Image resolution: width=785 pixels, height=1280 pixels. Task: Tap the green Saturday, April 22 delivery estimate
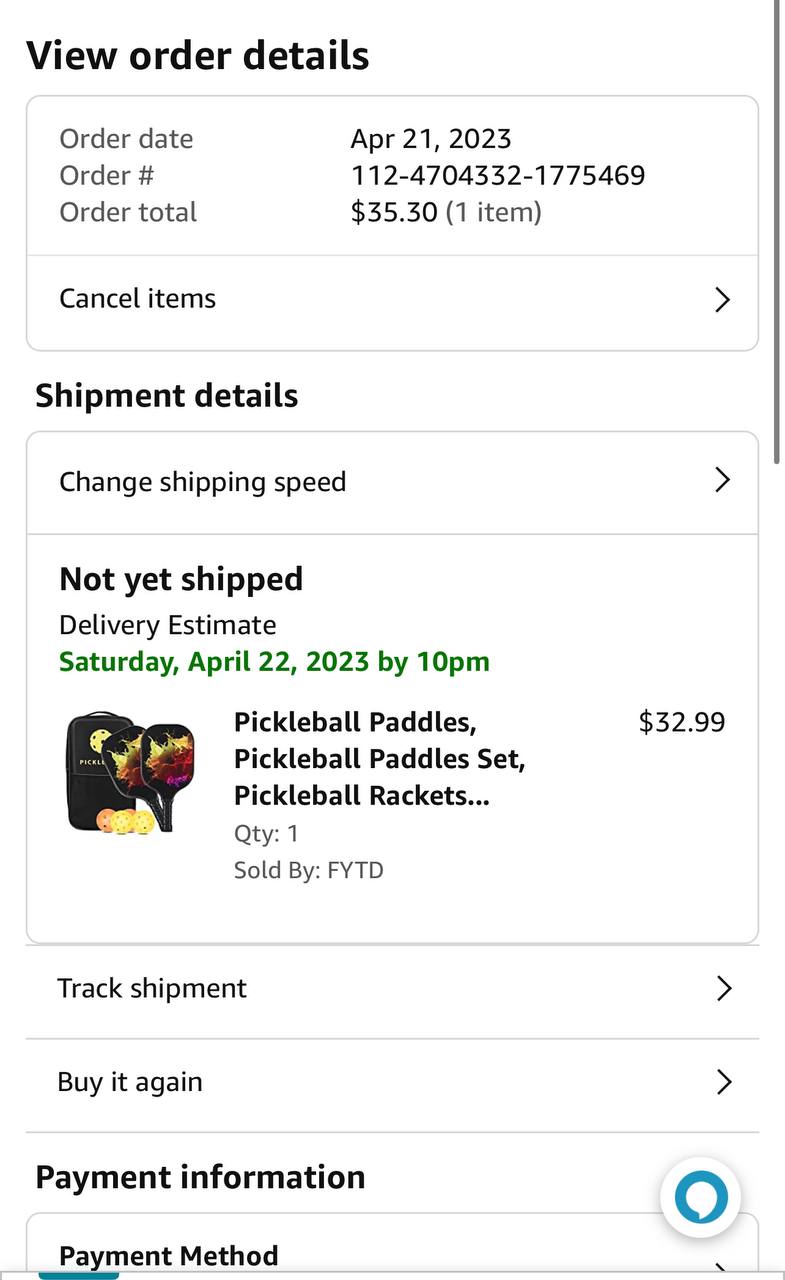274,662
